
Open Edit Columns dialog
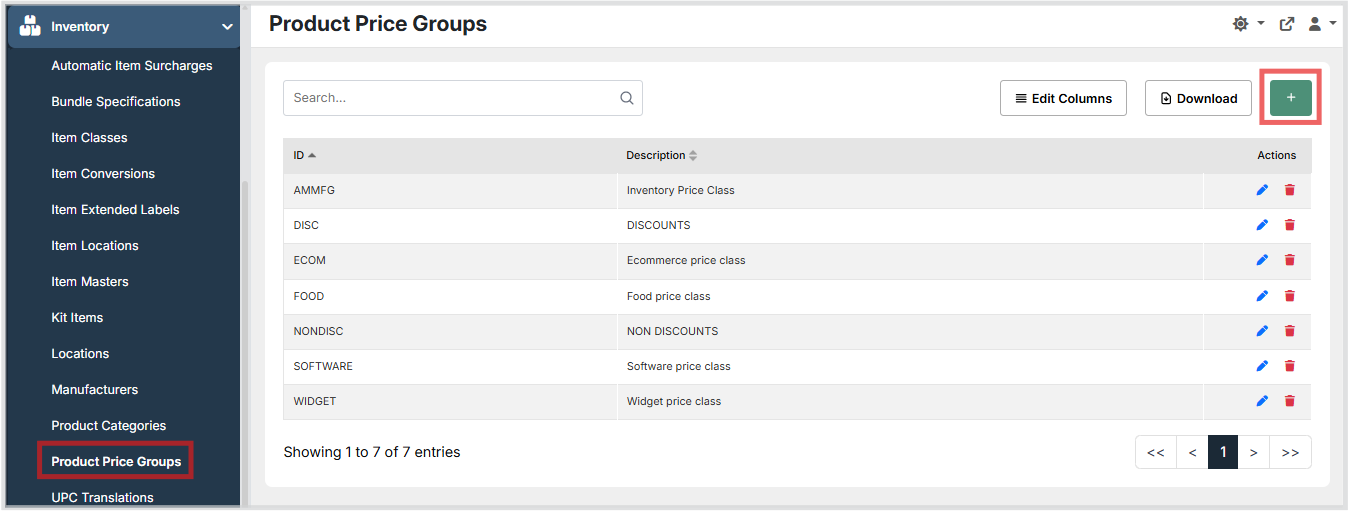pos(1064,98)
